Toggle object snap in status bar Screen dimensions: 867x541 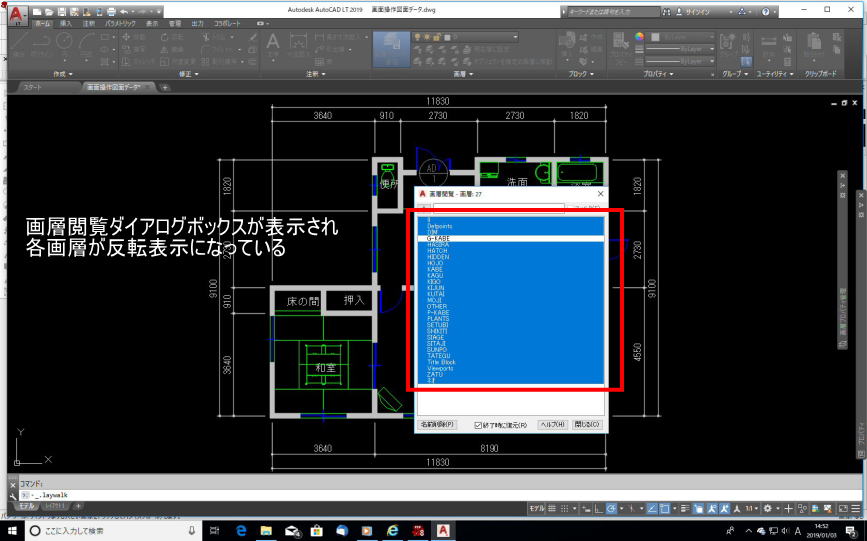point(665,508)
